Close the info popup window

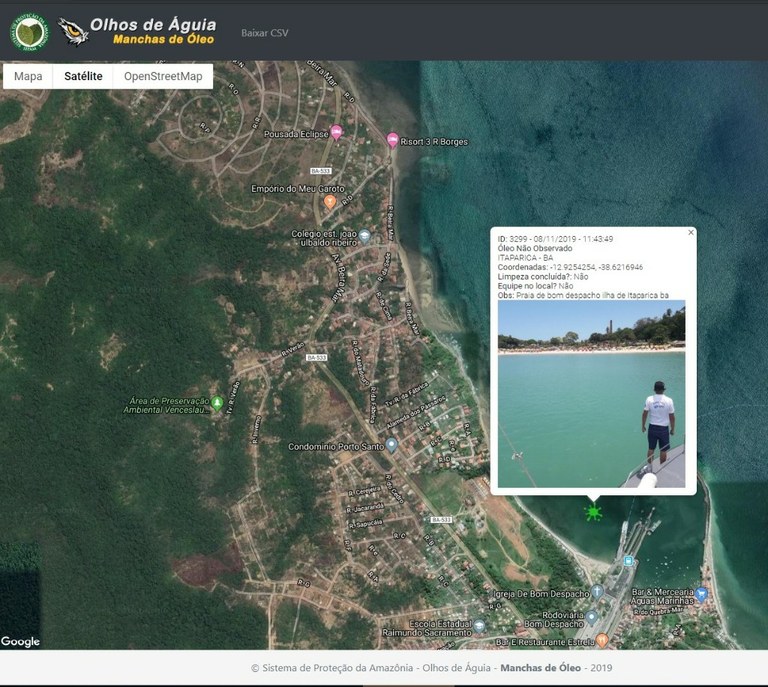tap(690, 233)
